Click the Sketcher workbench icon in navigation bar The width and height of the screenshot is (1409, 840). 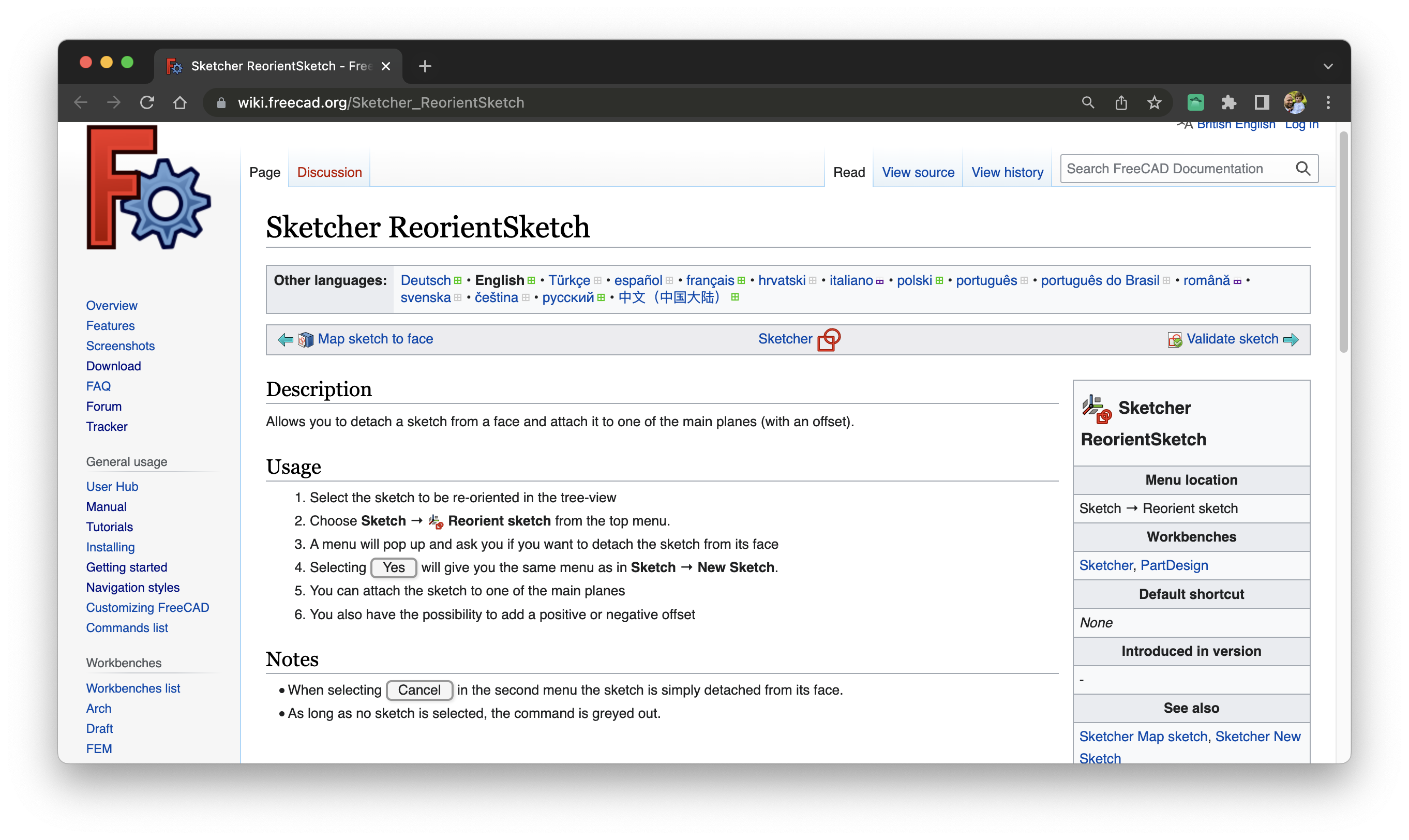(829, 340)
